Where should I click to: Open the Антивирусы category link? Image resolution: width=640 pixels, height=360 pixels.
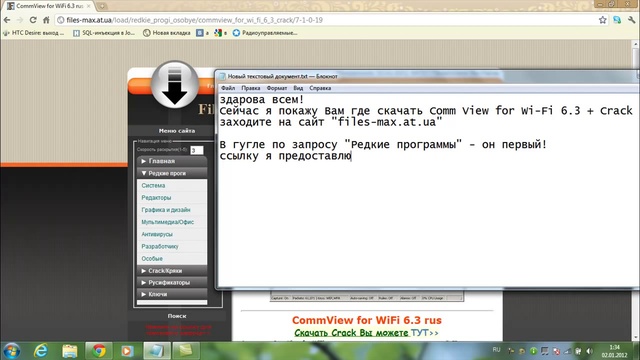[x=157, y=234]
